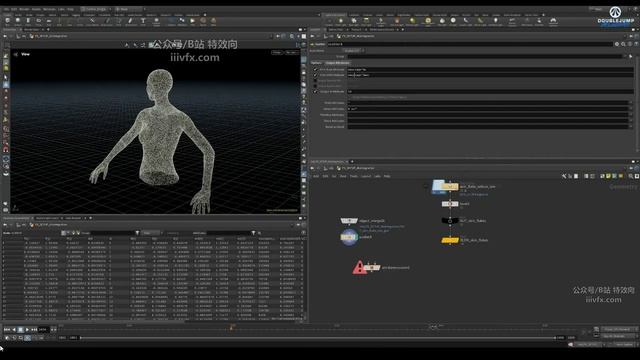Click the wrench icon in network editor toolbar
640x360 pixels.
(x=564, y=176)
